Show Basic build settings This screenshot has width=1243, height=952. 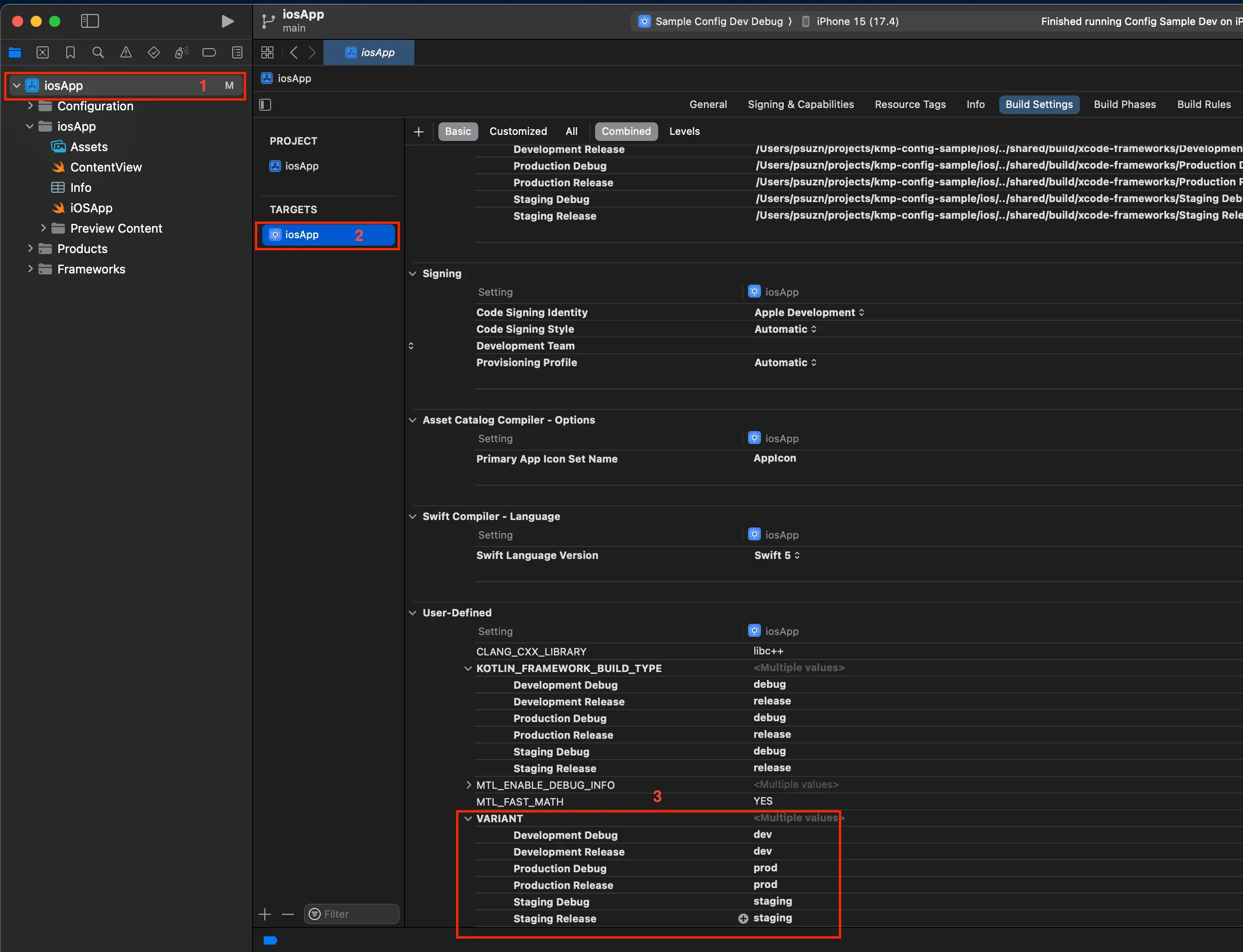click(x=458, y=132)
